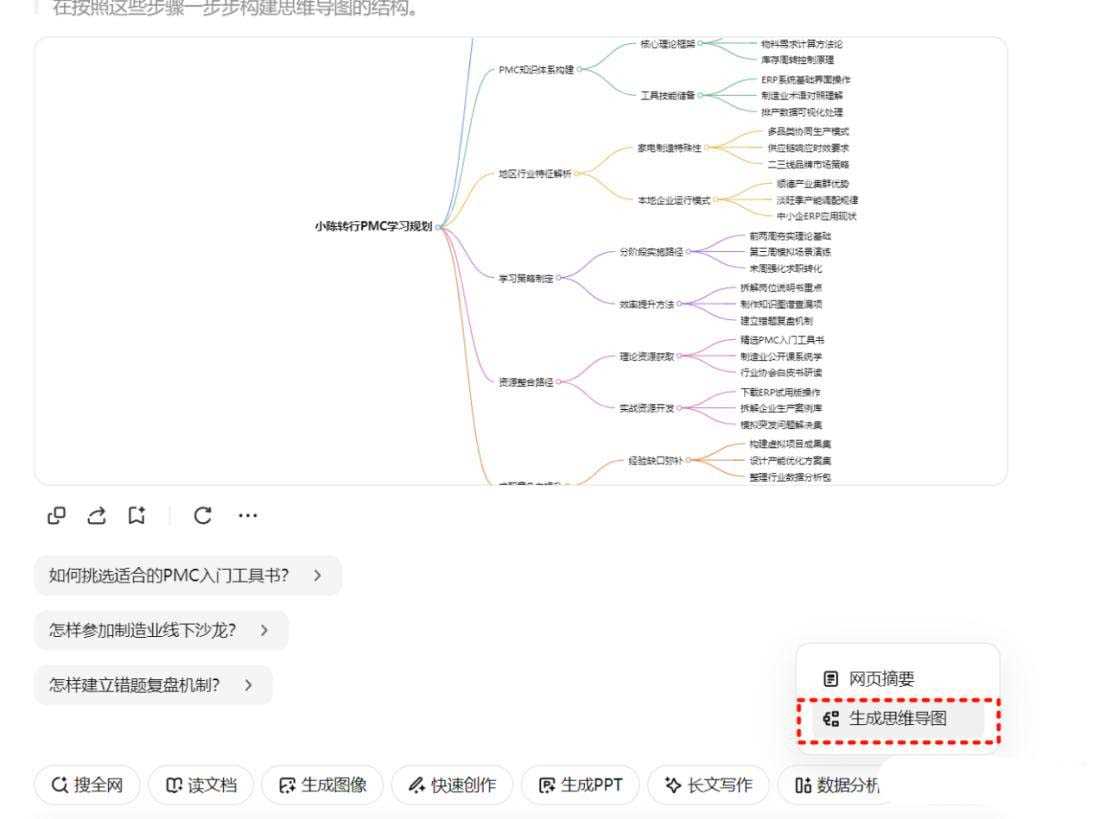Click the leaf node 精选PMC入门工具书
The width and height of the screenshot is (1106, 819).
coord(782,340)
